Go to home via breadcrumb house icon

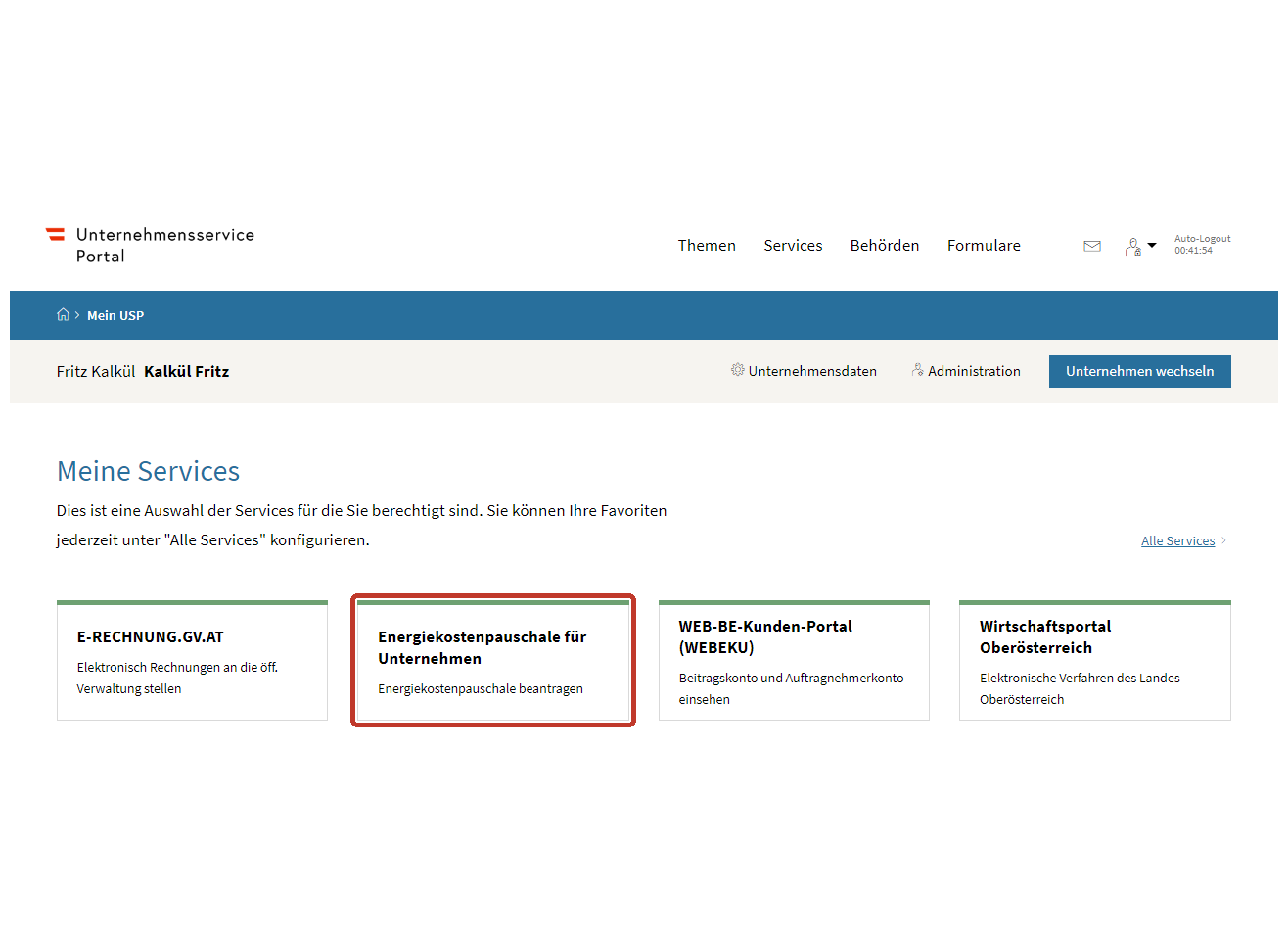pos(64,315)
